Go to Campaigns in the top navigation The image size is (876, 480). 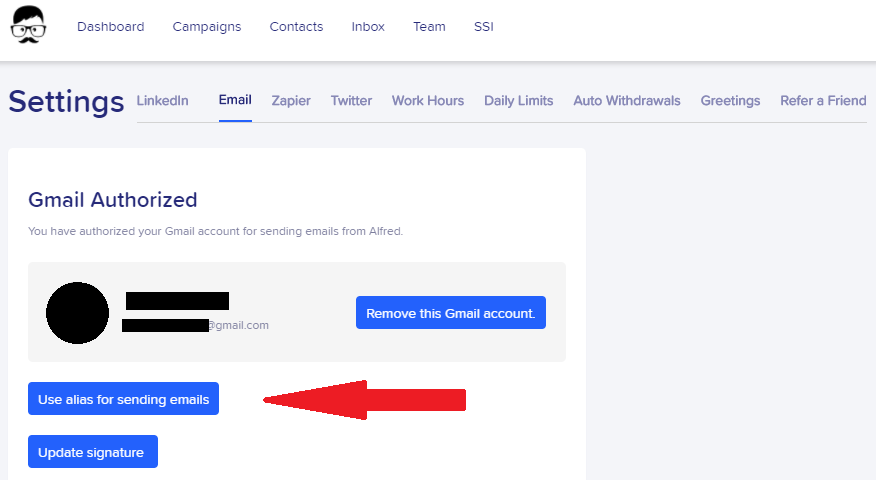[207, 27]
